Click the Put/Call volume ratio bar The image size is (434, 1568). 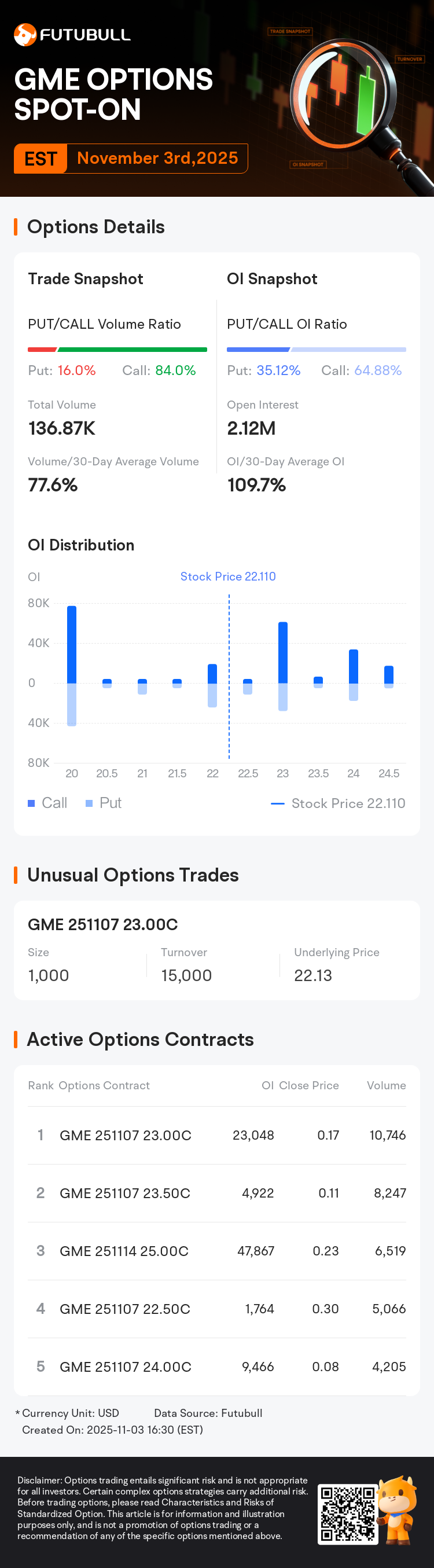117,350
